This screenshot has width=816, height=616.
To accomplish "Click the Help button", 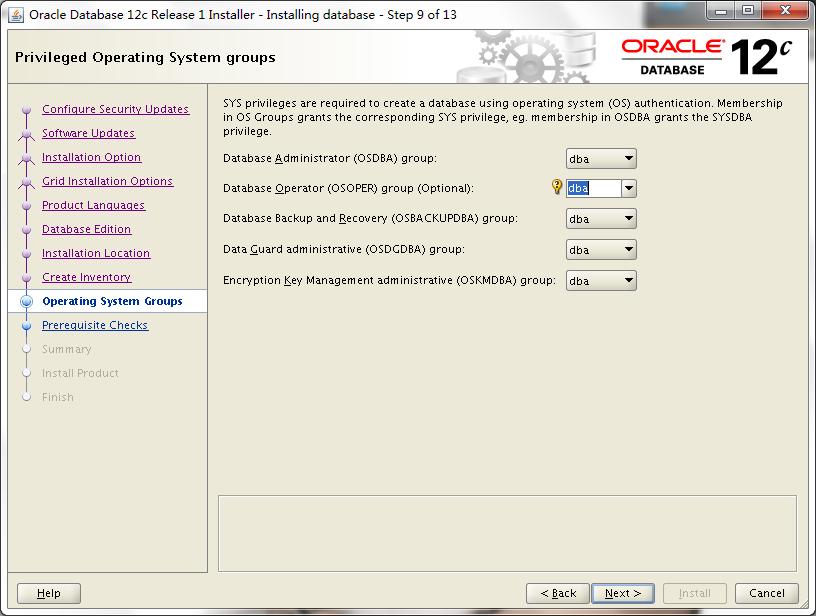I will (x=49, y=593).
